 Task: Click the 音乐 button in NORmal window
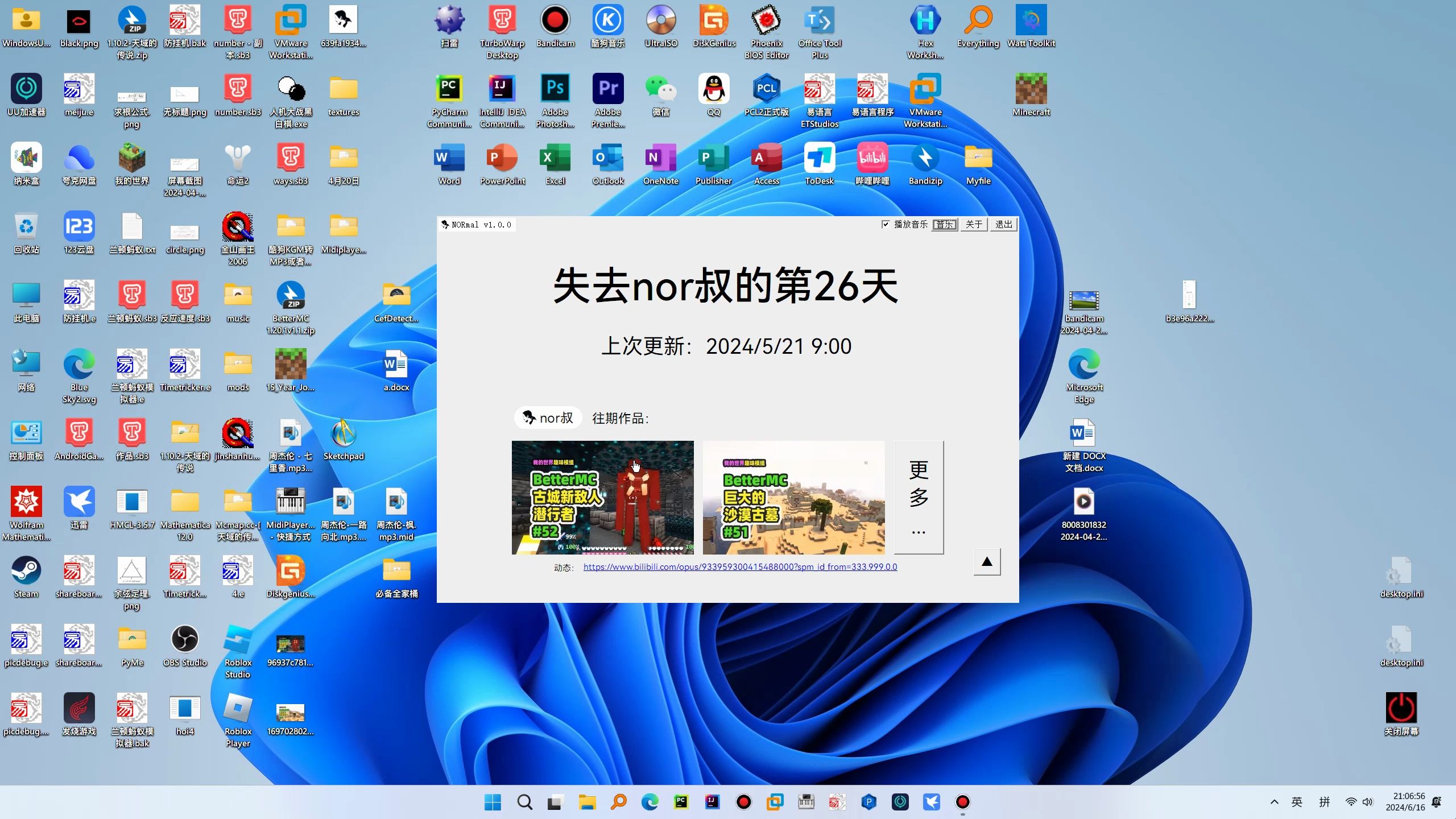click(945, 224)
